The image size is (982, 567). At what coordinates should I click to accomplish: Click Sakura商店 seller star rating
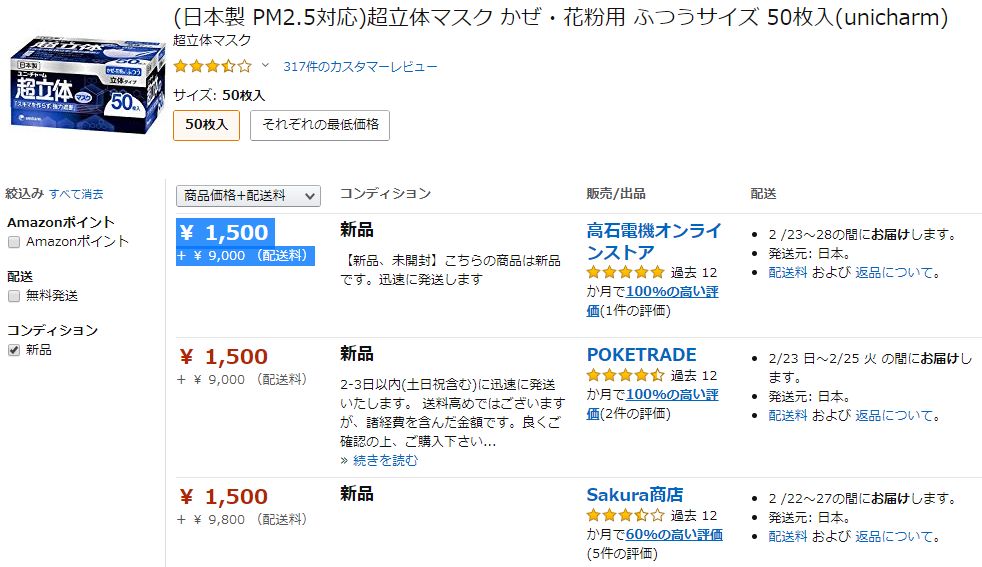[x=625, y=516]
